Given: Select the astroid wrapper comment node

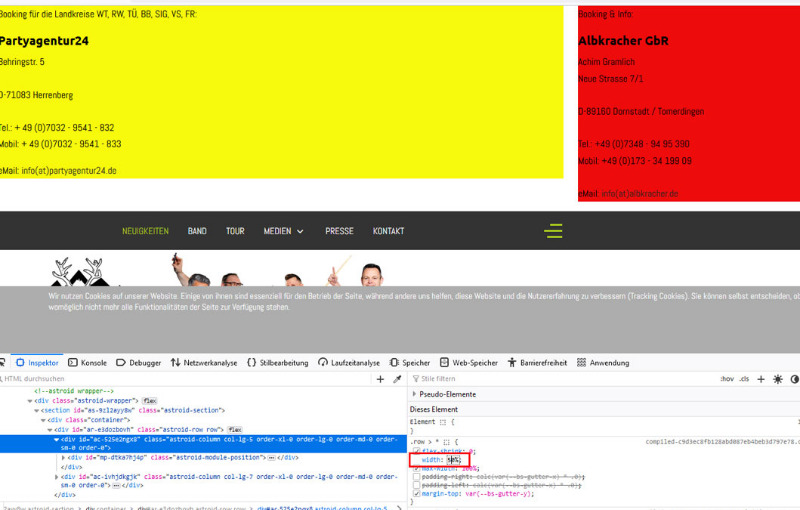Looking at the screenshot, I should coord(74,391).
